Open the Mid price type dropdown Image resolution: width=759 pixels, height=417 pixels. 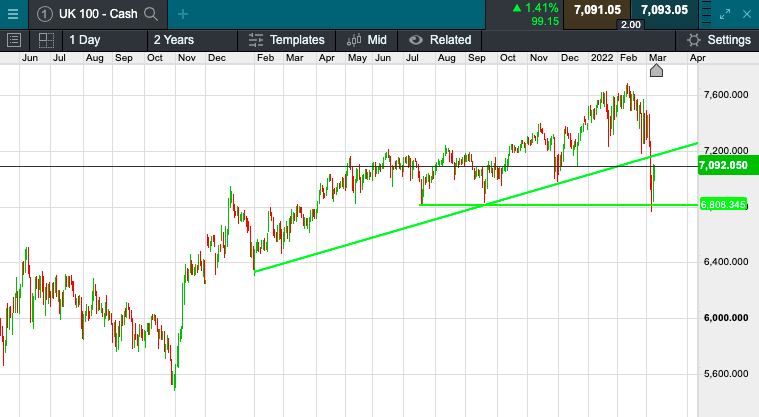(366, 40)
